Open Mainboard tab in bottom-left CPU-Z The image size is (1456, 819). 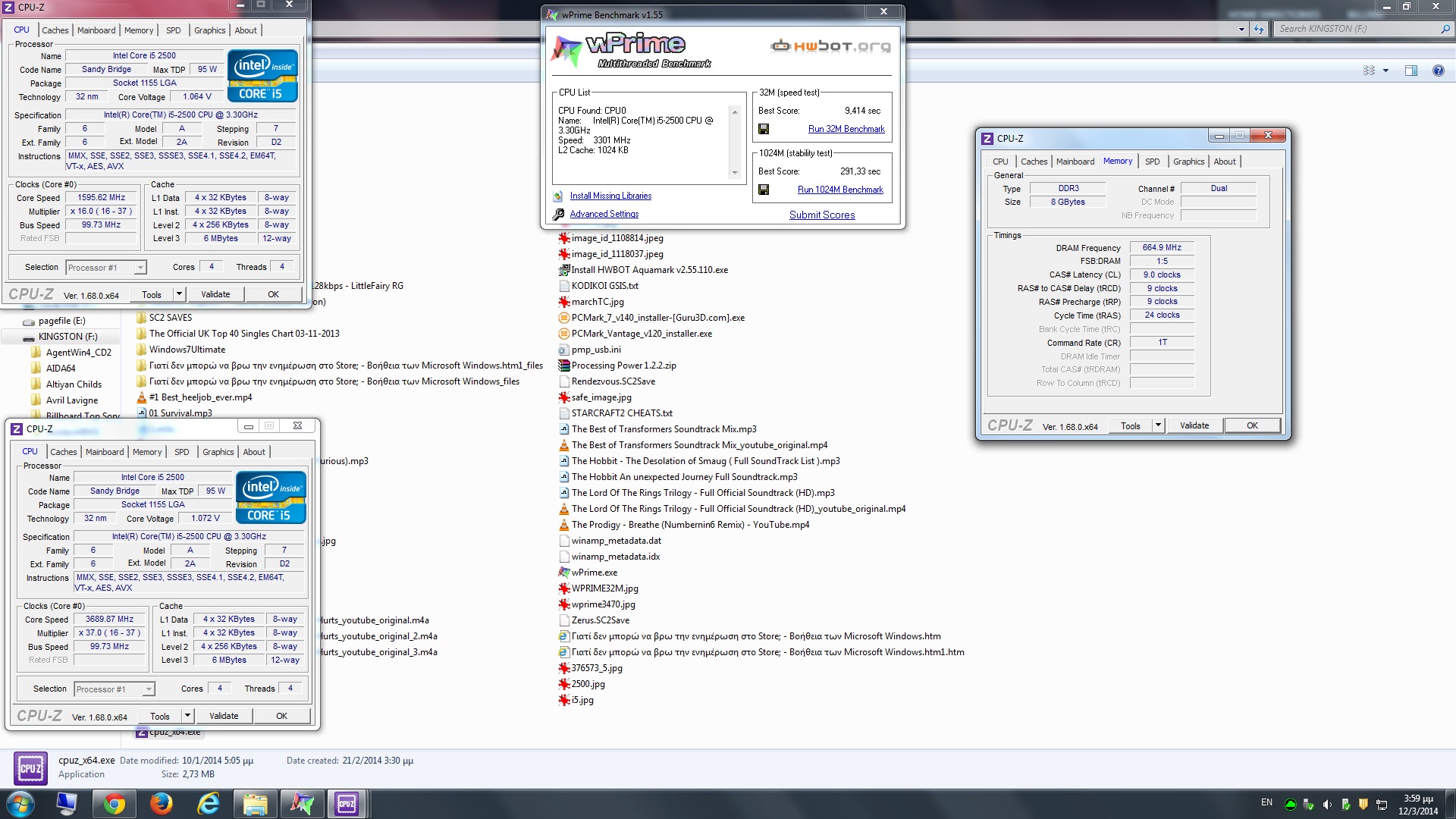tap(105, 452)
